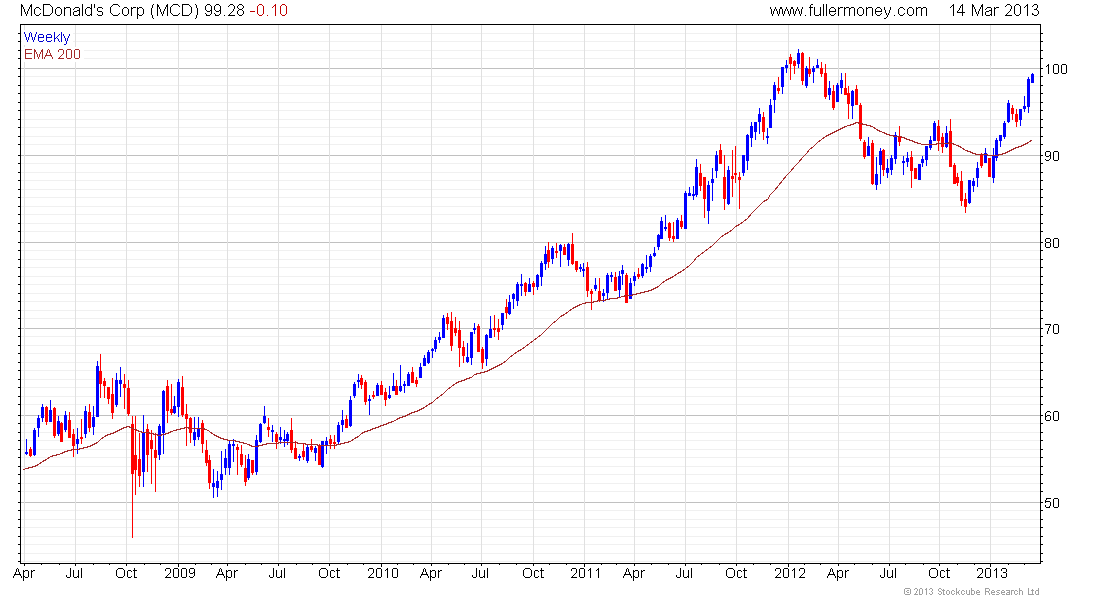Click the www.fullermoney.com site label

[848, 11]
